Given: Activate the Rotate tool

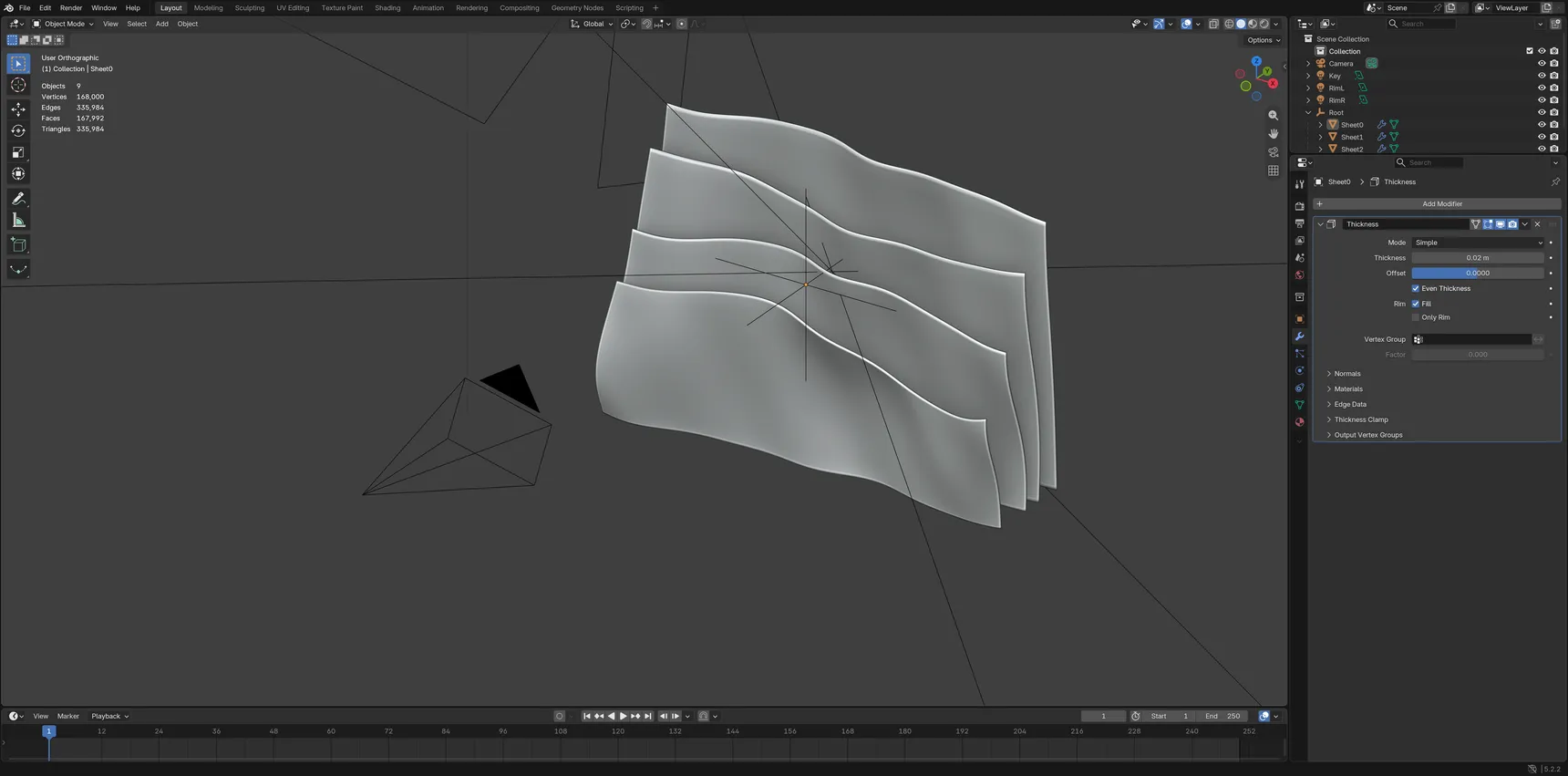Looking at the screenshot, I should coord(18,131).
